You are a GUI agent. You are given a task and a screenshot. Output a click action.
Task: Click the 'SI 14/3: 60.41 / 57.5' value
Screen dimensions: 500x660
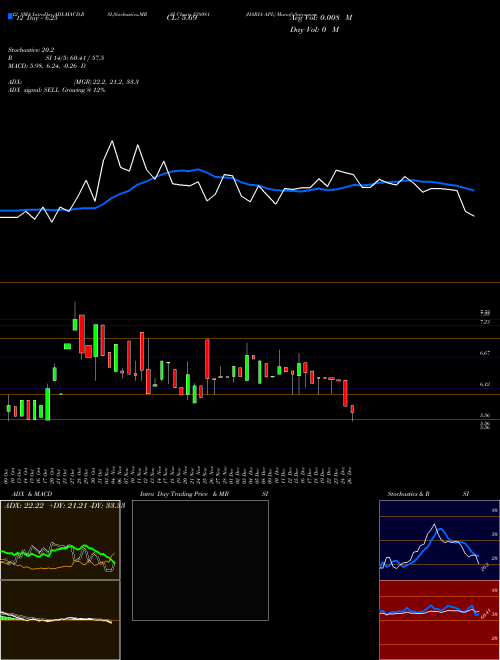point(75,58)
